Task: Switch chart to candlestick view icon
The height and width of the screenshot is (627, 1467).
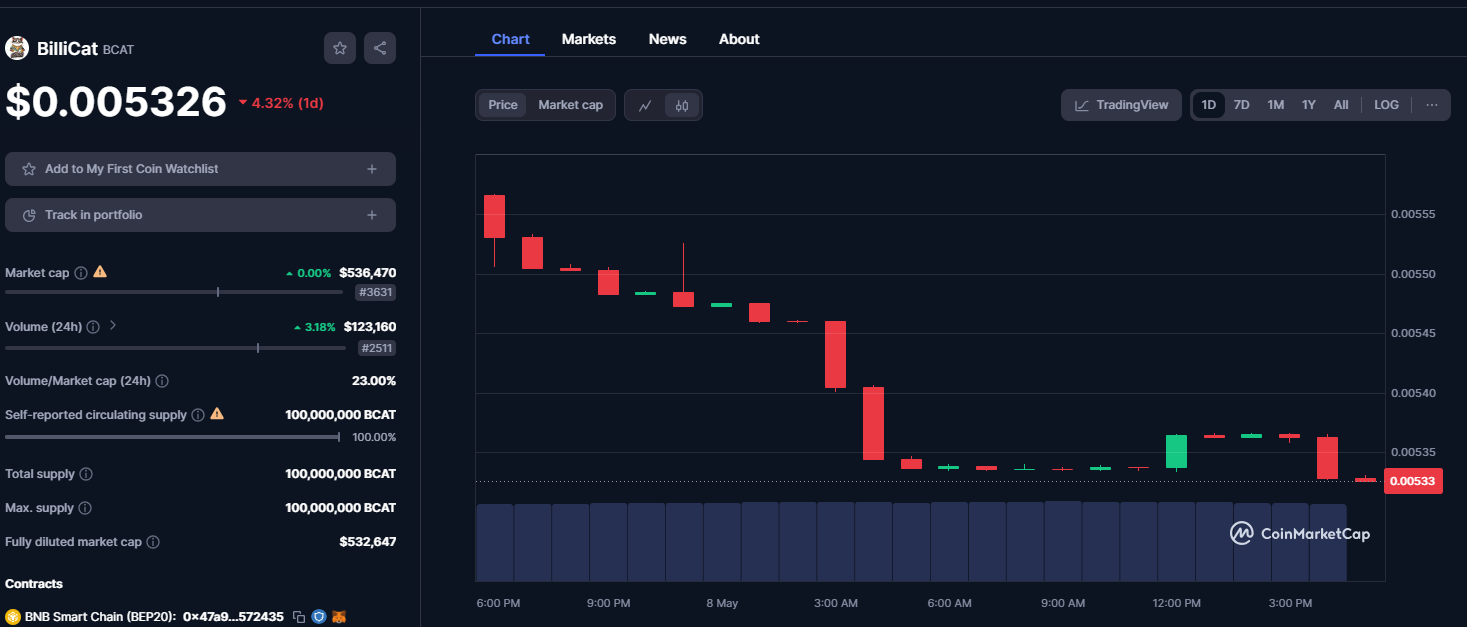Action: (x=682, y=105)
